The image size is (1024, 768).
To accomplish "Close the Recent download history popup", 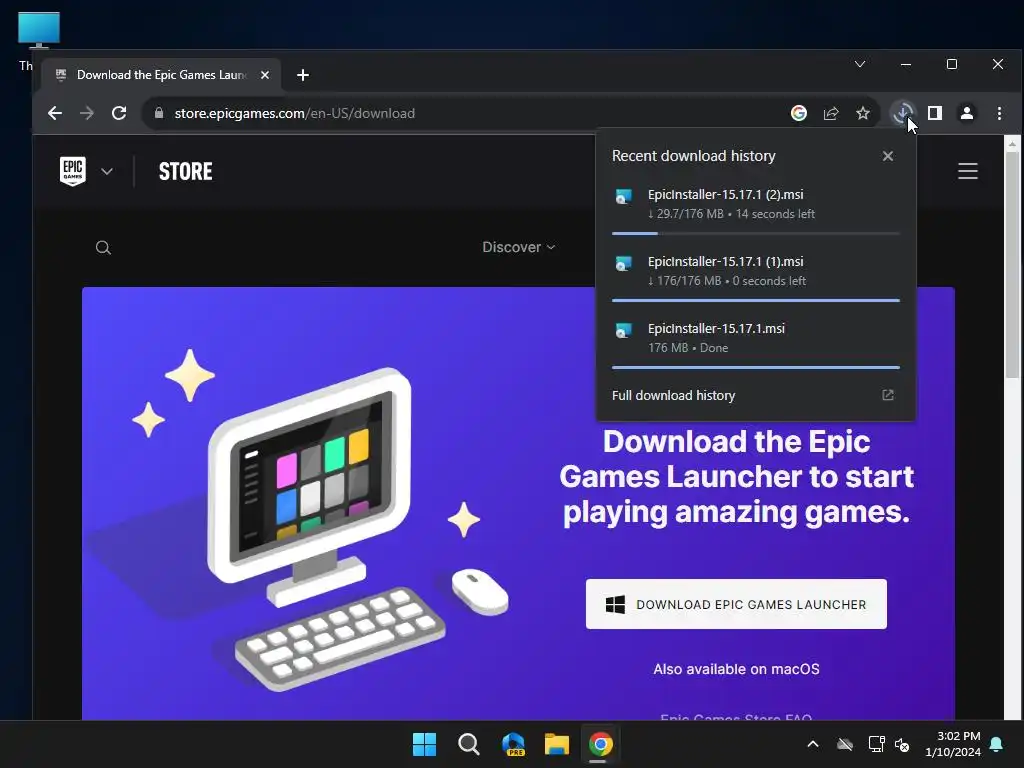I will click(888, 156).
